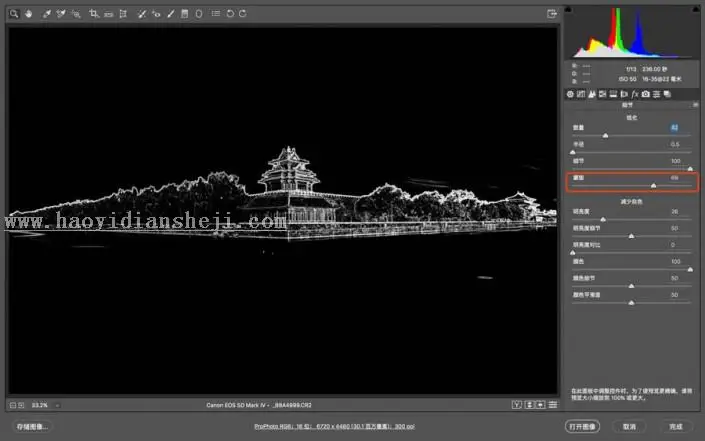Click the 颜色平滑度 color smoothness slider handle
The height and width of the screenshot is (441, 705).
631,303
